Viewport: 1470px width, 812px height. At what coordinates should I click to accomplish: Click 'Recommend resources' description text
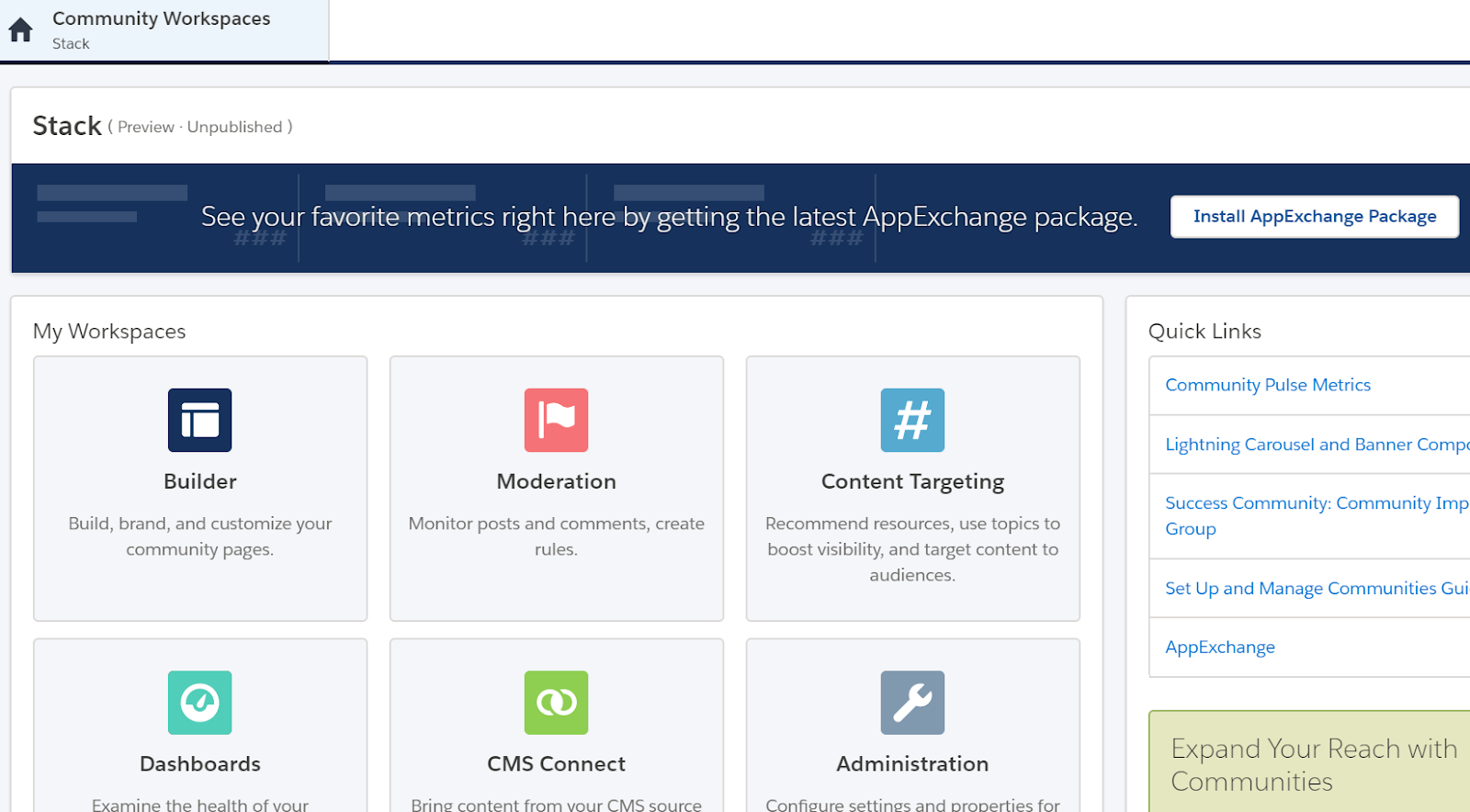[912, 549]
